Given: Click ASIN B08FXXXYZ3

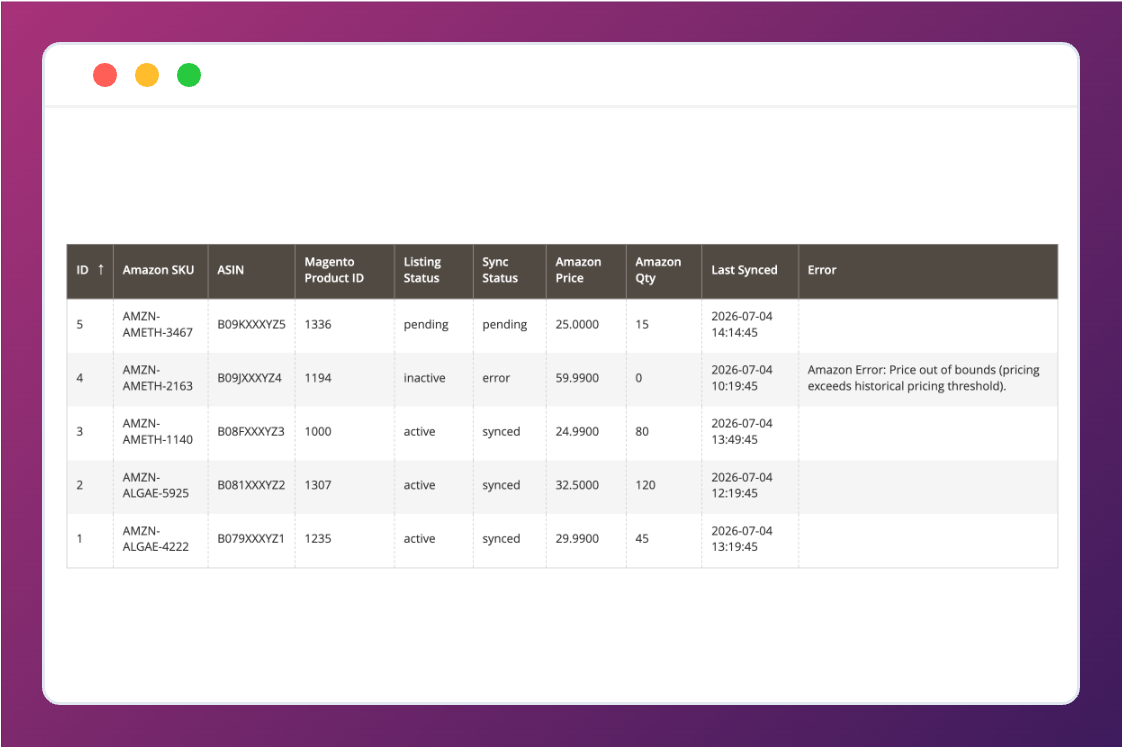Looking at the screenshot, I should 251,431.
